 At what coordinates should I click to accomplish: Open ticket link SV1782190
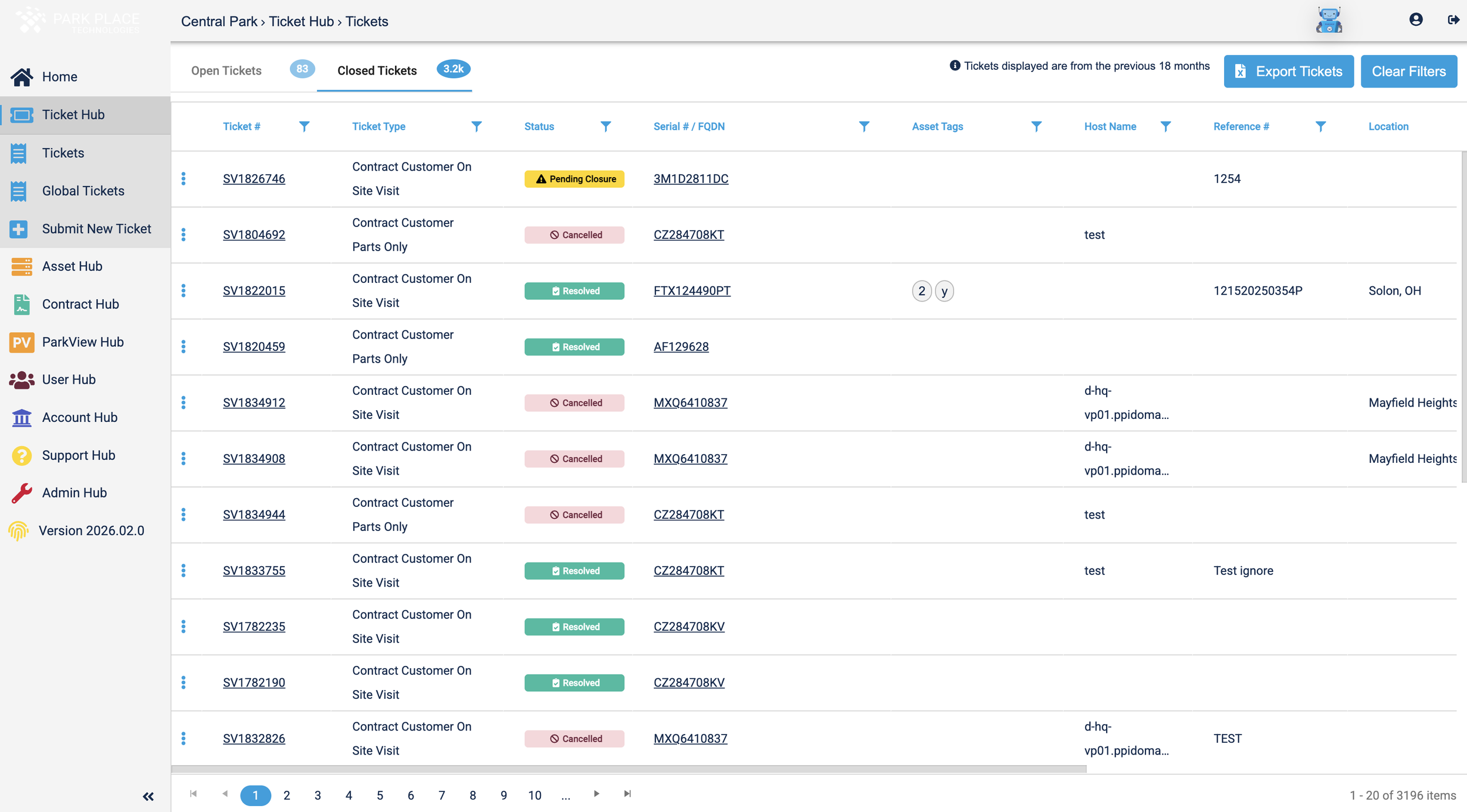pos(254,683)
